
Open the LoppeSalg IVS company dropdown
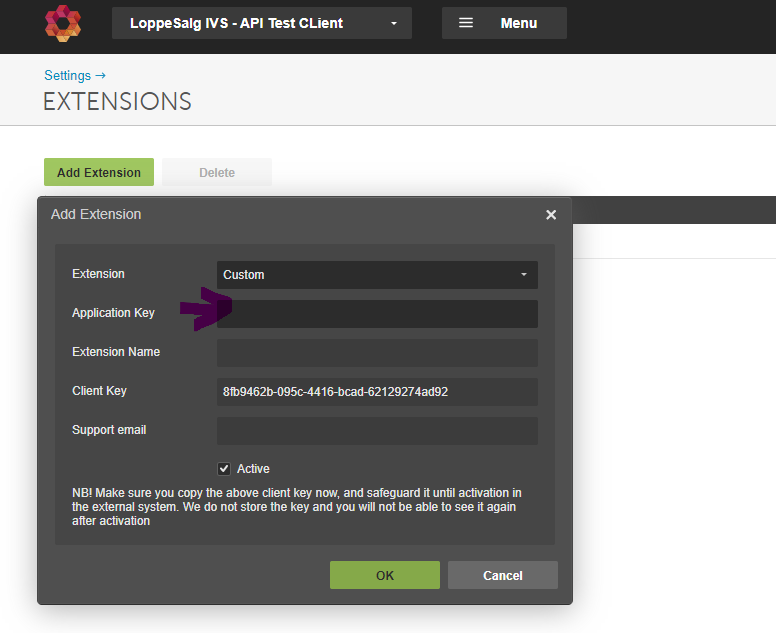262,23
